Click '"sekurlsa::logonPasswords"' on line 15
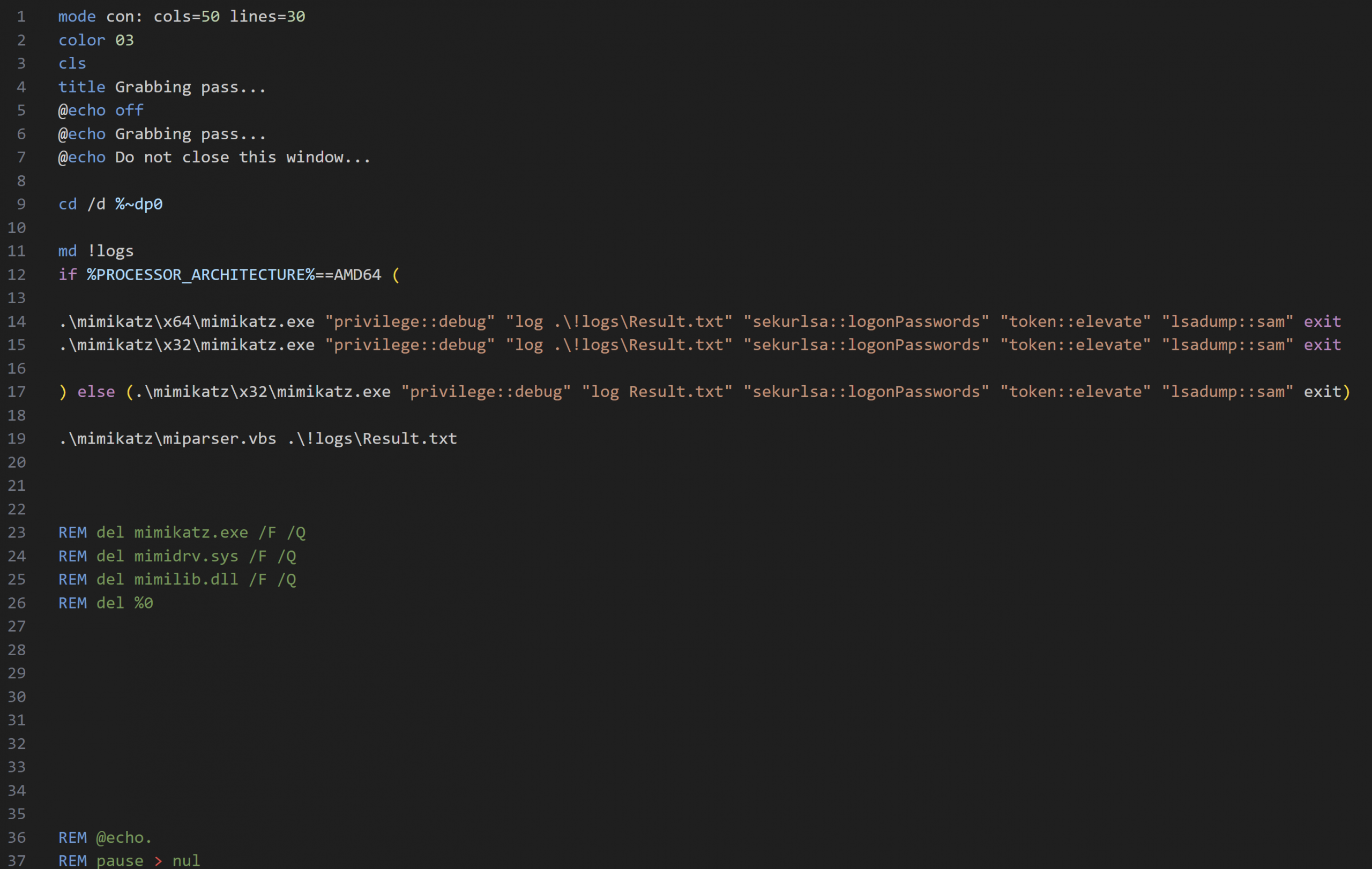Image resolution: width=1372 pixels, height=869 pixels. 867,344
